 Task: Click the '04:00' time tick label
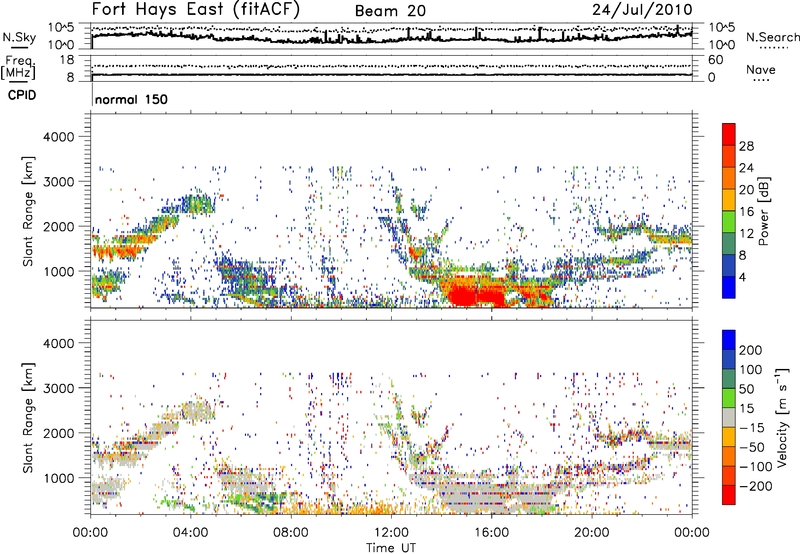(190, 533)
